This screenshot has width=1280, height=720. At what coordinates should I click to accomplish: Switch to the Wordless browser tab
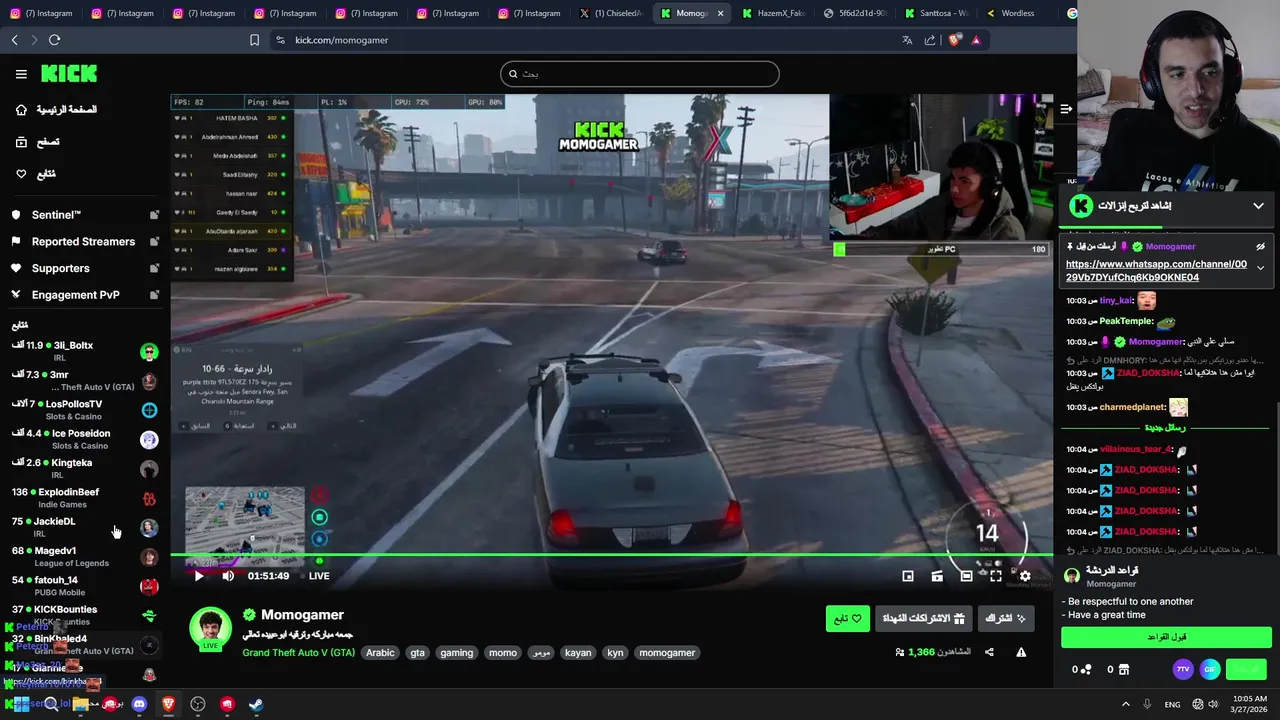(1017, 13)
